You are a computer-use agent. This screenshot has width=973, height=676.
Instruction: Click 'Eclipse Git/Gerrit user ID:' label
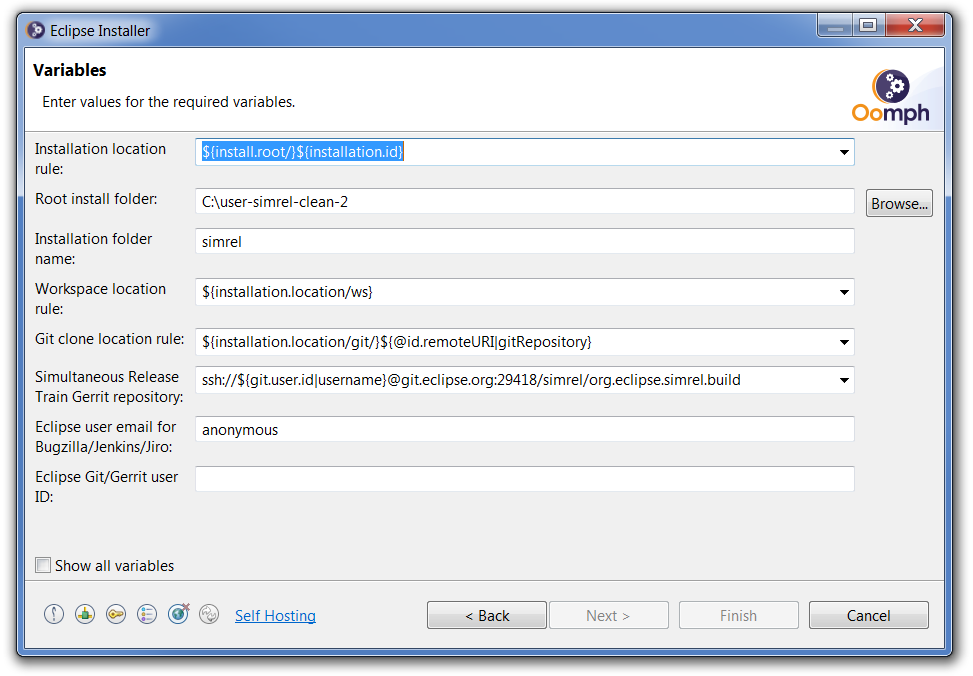point(106,487)
